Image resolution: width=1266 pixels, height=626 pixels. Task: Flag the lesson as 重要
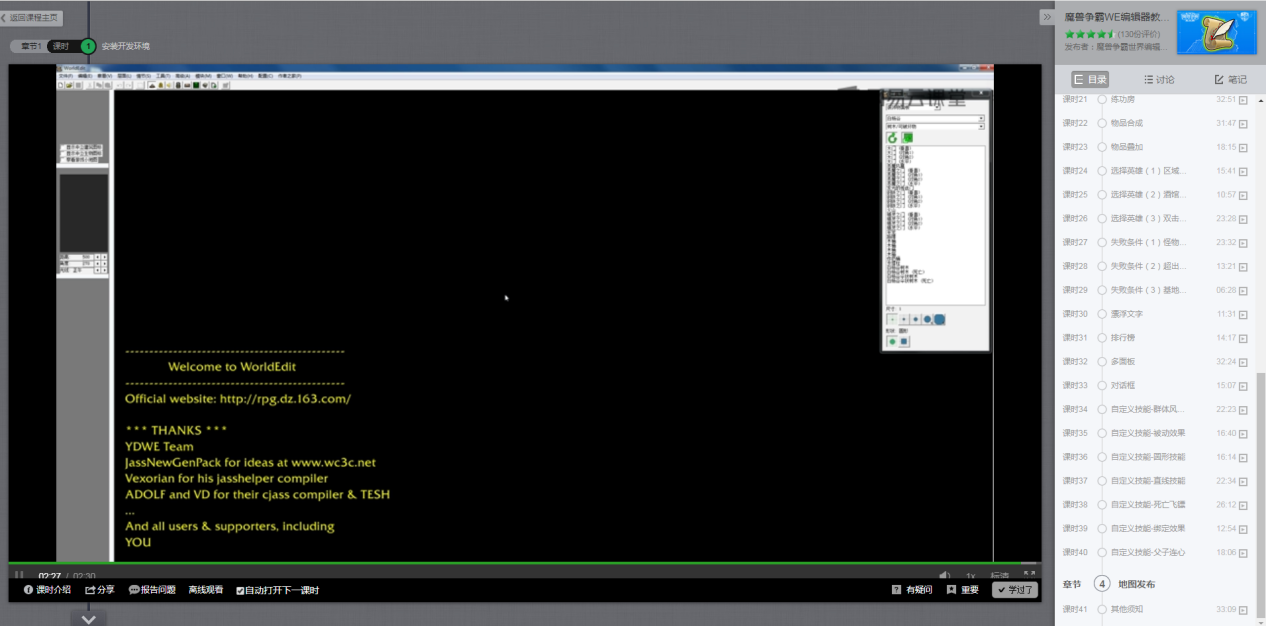point(962,590)
